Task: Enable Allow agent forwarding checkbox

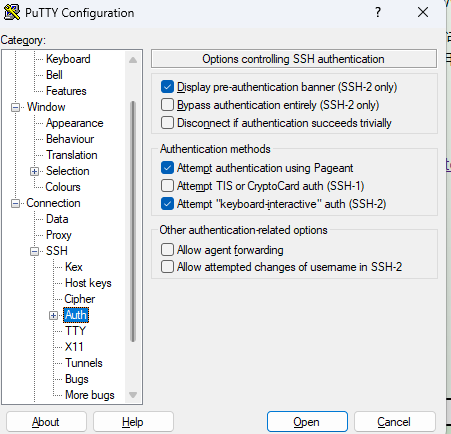Action: 167,249
